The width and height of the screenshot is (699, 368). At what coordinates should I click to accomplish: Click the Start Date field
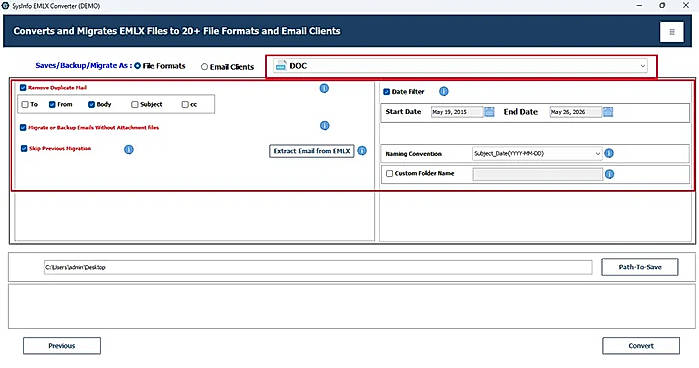(457, 112)
